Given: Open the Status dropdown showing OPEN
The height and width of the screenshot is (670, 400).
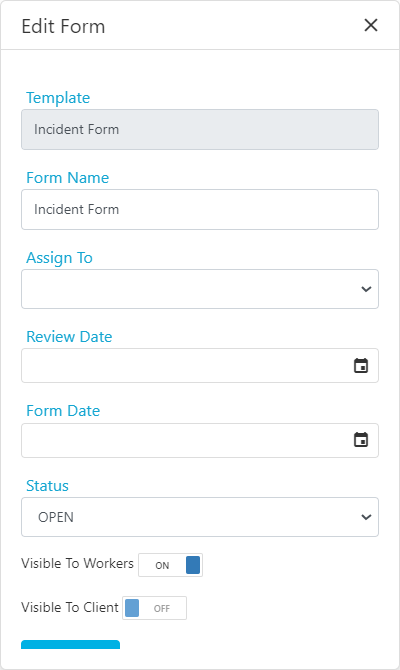Looking at the screenshot, I should tap(200, 517).
